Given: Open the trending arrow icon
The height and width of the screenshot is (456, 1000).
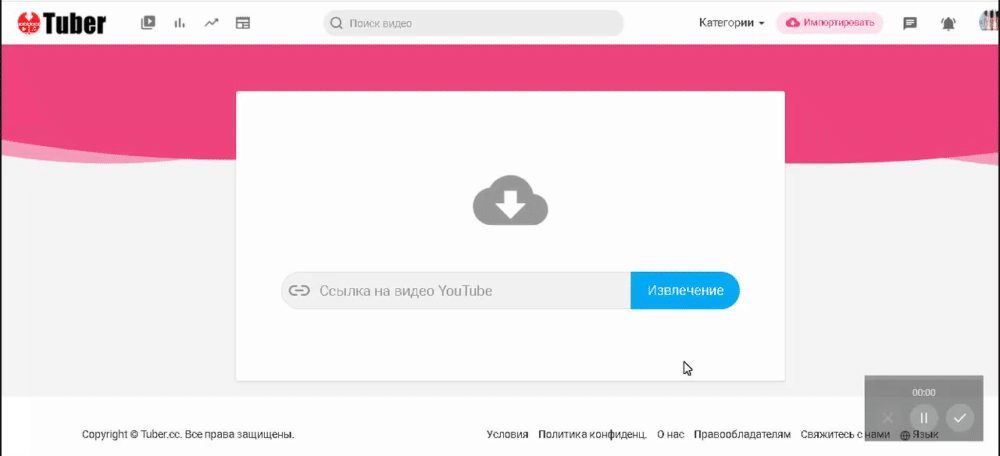Looking at the screenshot, I should [211, 23].
